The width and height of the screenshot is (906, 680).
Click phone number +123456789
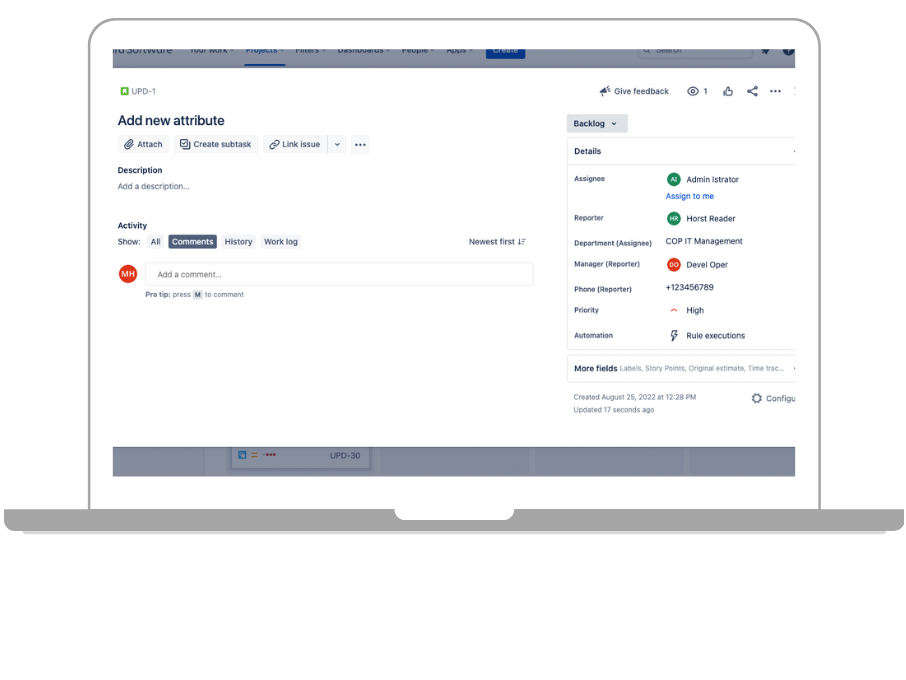coord(689,287)
